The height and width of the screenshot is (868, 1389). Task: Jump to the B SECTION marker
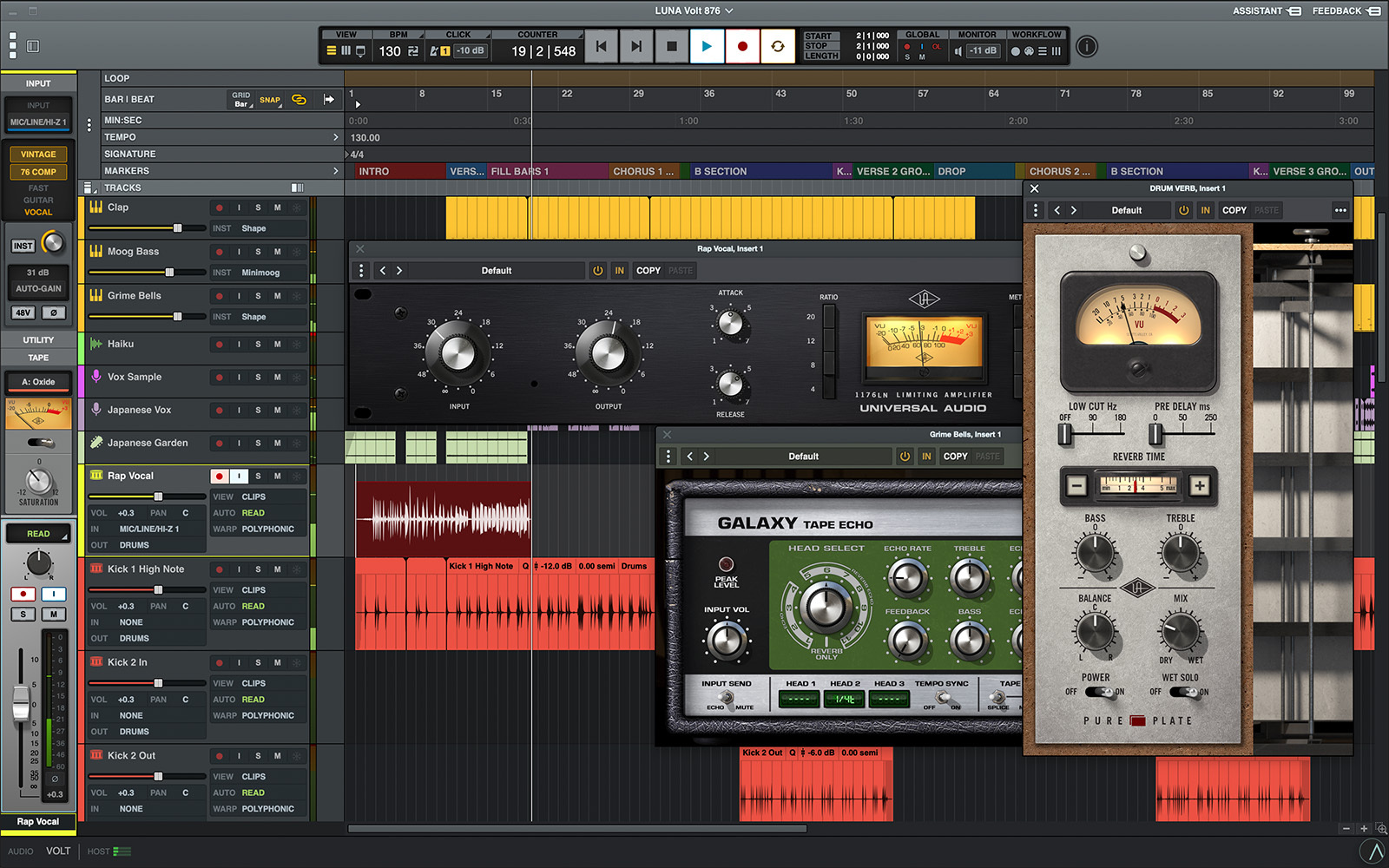(x=721, y=172)
